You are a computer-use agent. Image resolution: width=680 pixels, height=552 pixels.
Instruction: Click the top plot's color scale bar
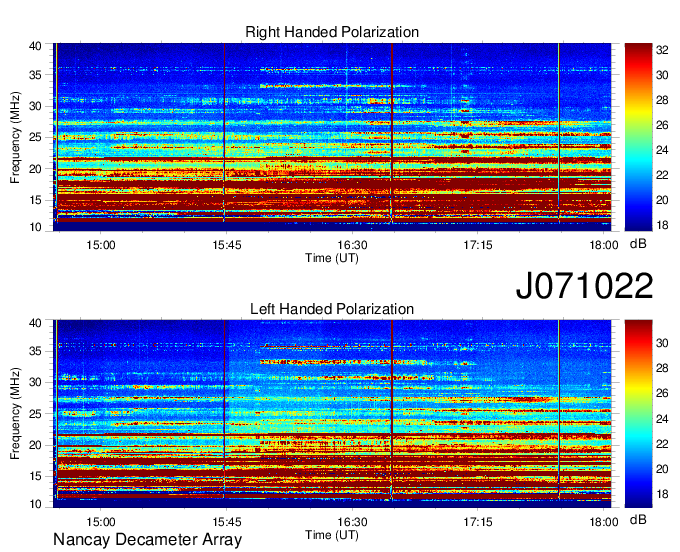(638, 137)
